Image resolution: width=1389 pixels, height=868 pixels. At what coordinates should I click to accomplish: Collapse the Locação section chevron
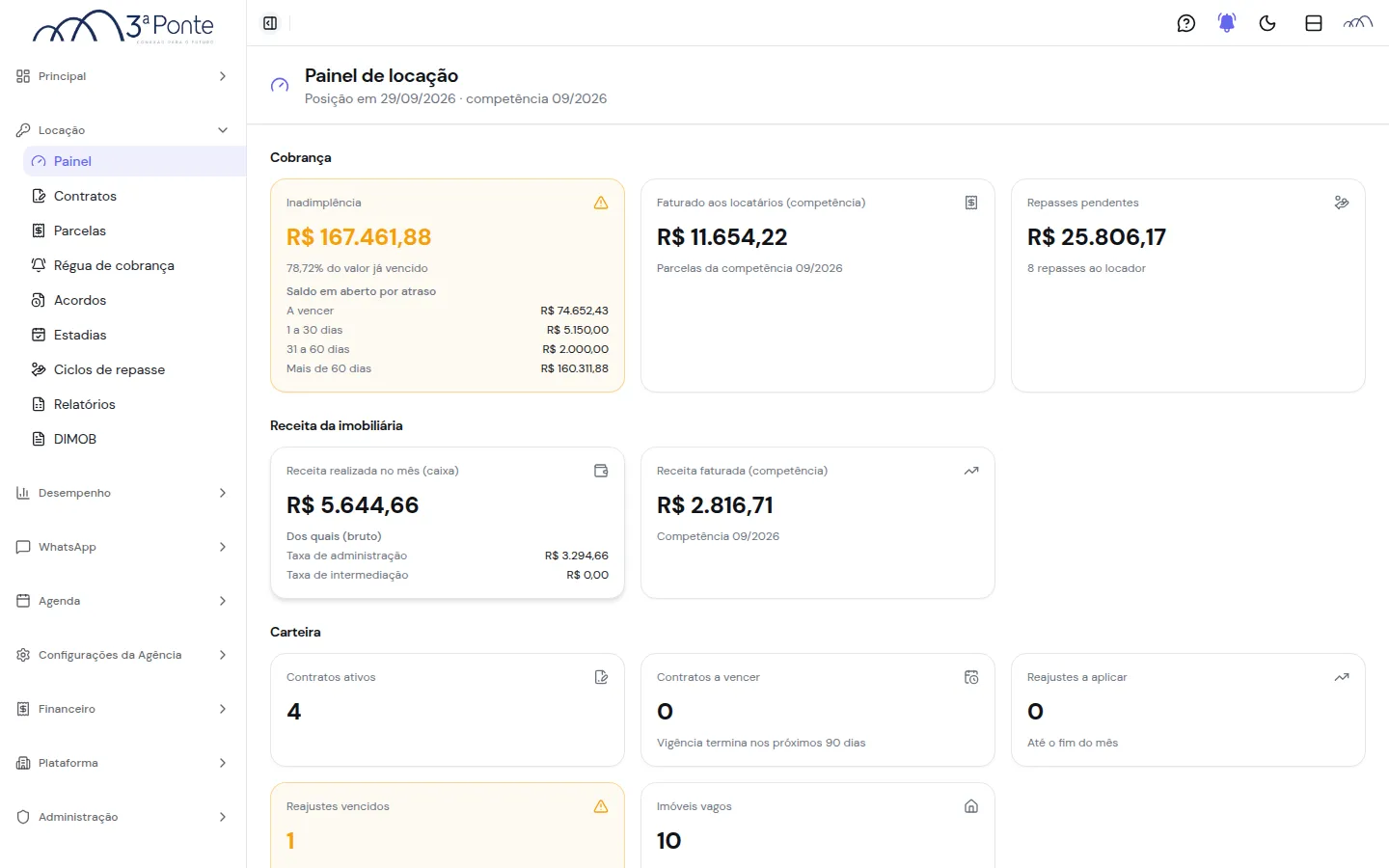[x=223, y=130]
